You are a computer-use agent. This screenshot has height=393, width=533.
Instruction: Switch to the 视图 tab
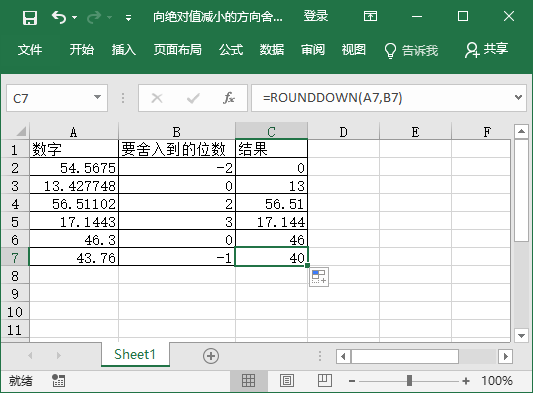pyautogui.click(x=354, y=50)
